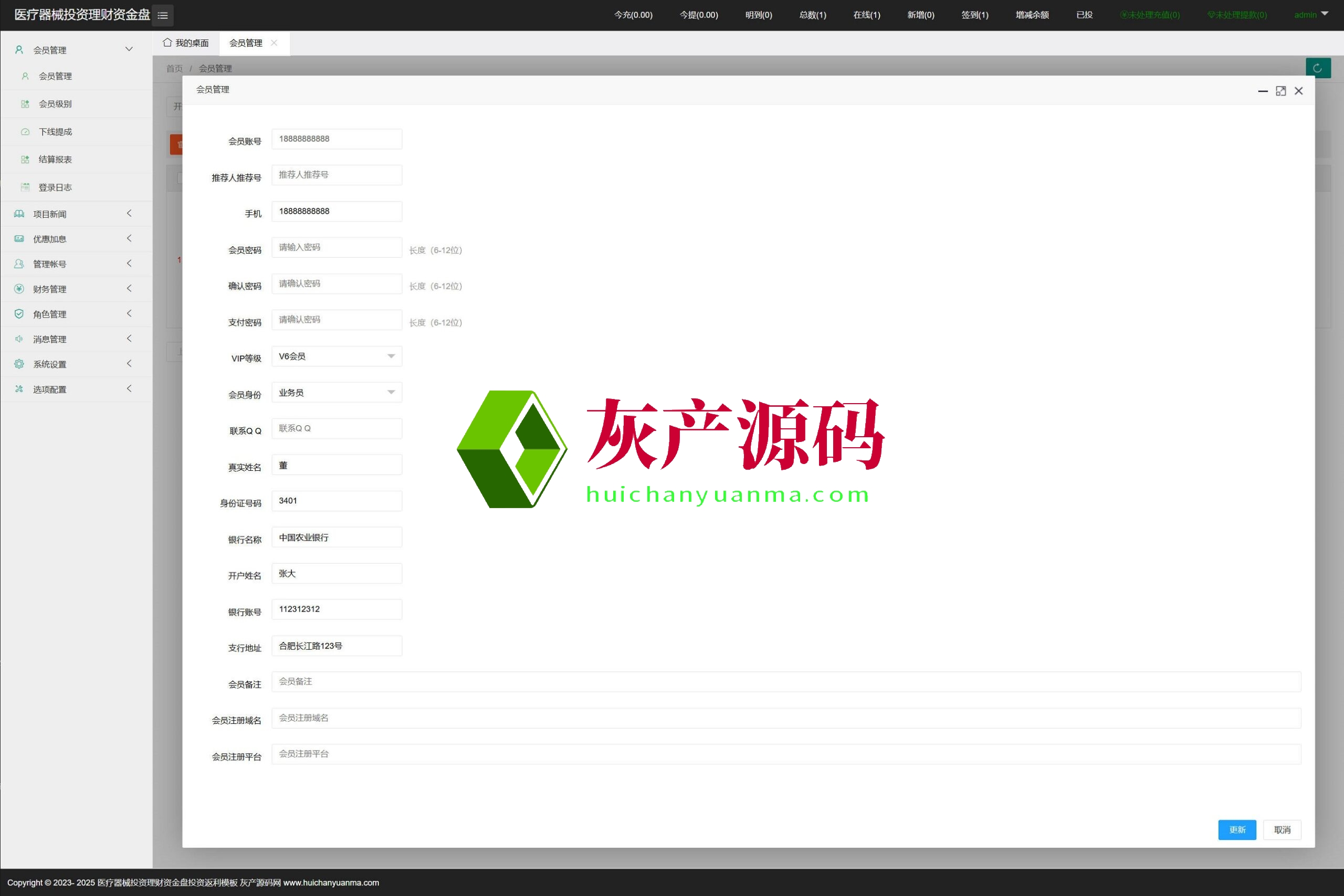
Task: Maximize the 会员管理 dialog window
Action: [x=1280, y=91]
